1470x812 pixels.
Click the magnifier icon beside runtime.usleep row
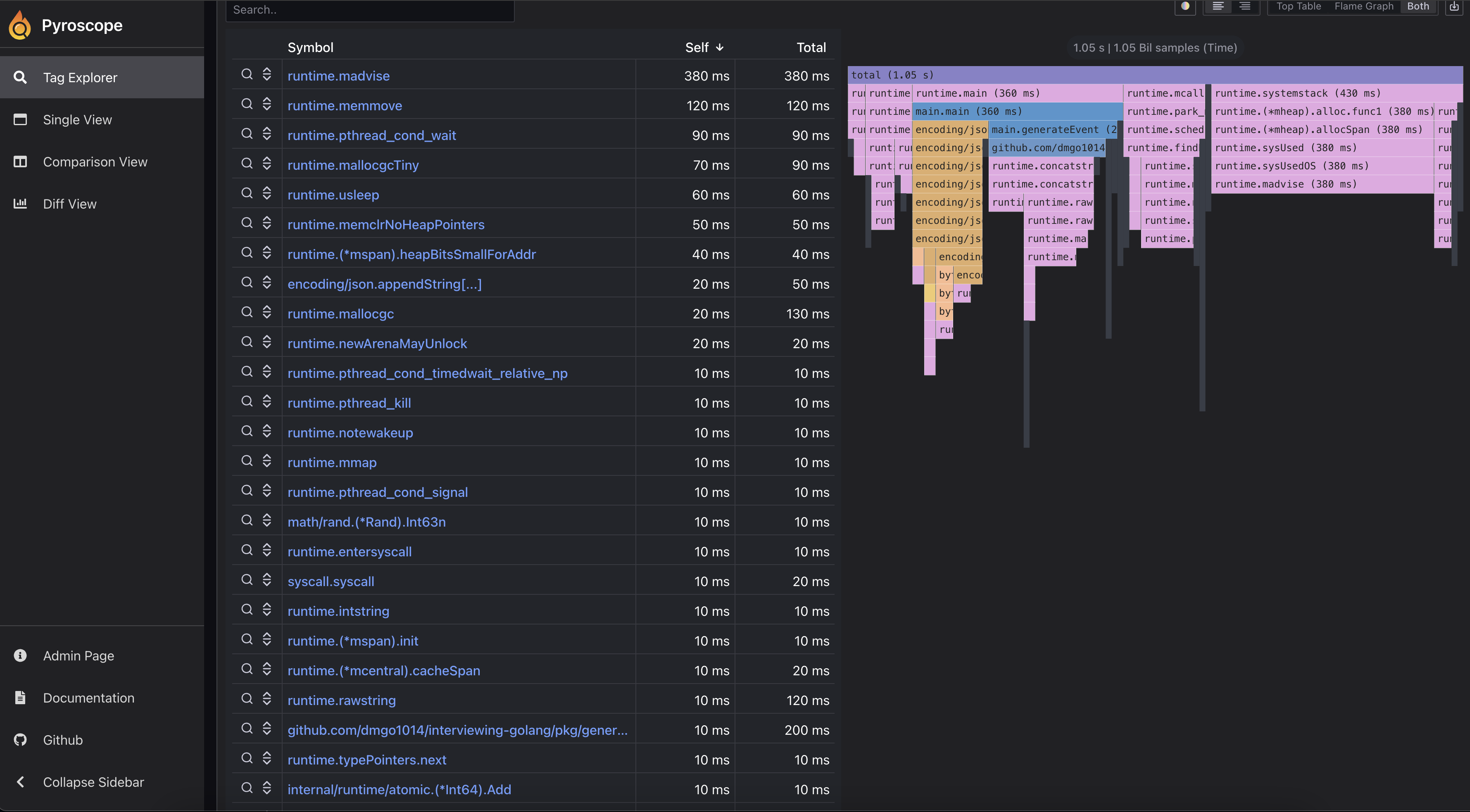coord(247,193)
